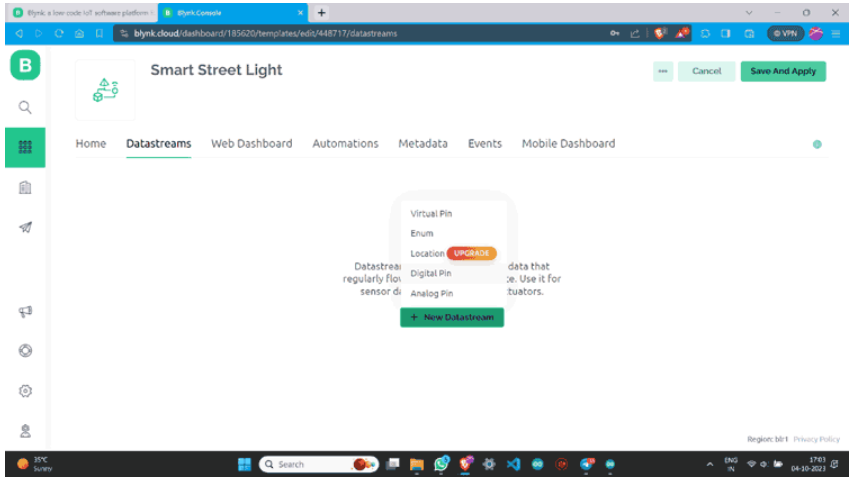Image resolution: width=852 pixels, height=481 pixels.
Task: Select Digital Pin from the datastream menu
Action: tap(430, 273)
